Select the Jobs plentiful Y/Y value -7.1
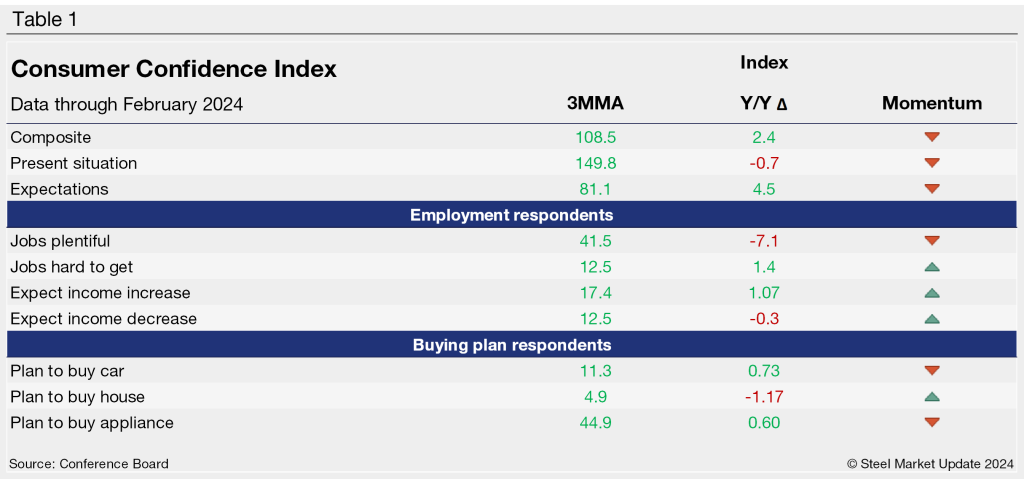The width and height of the screenshot is (1024, 479). click(x=763, y=241)
